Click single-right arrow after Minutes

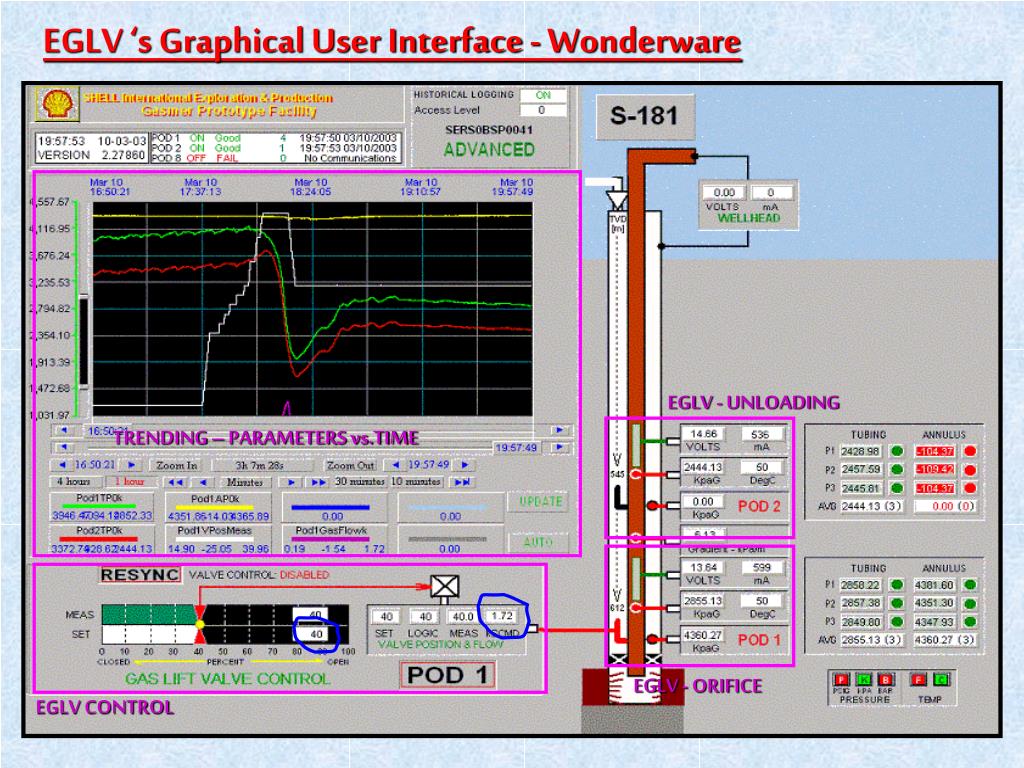point(291,482)
